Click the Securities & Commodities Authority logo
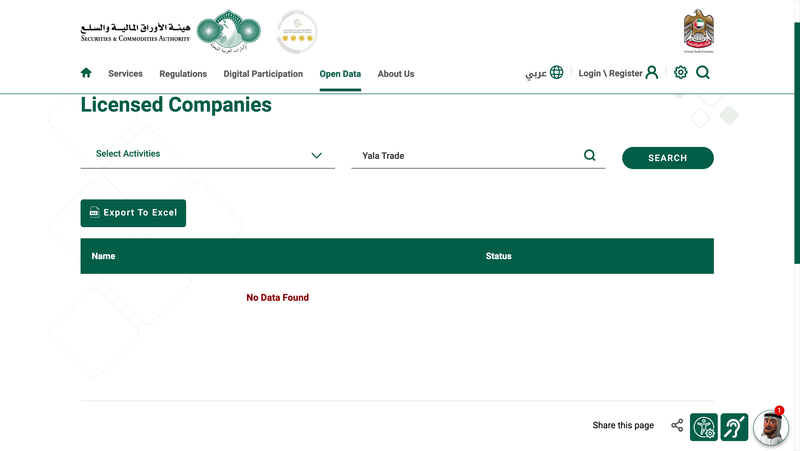Viewport: 800px width, 451px height. pos(171,32)
